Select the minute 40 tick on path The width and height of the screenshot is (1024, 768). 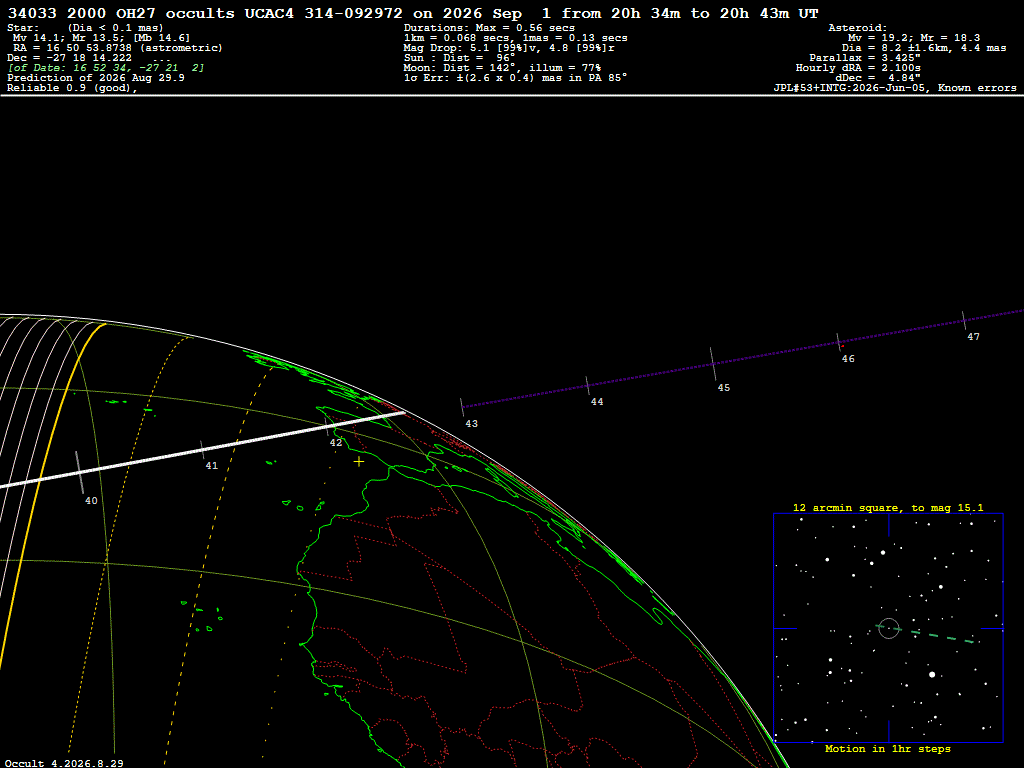(x=79, y=472)
